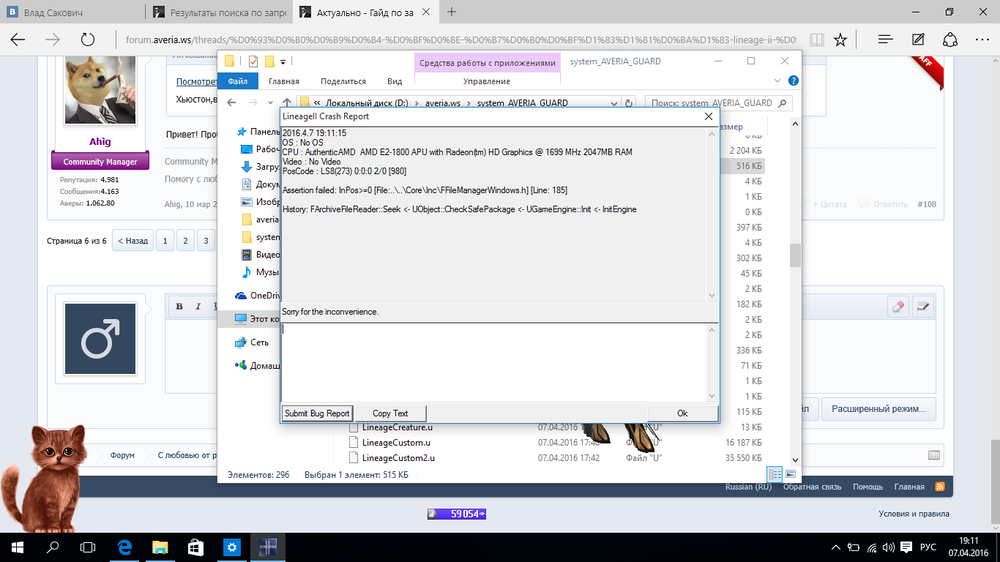1000x562 pixels.
Task: Open Edge Hub lines icon
Action: point(884,40)
